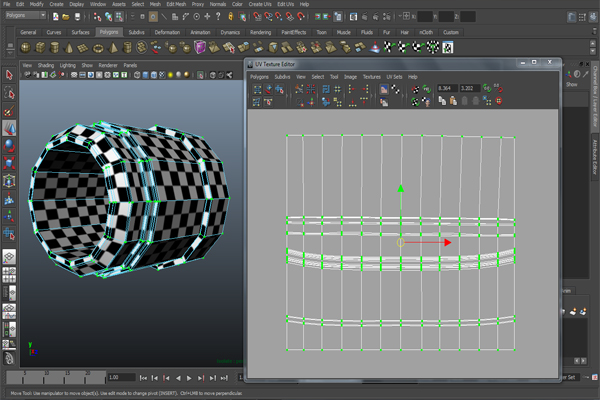
Task: Go to end of playback range
Action: click(x=224, y=378)
